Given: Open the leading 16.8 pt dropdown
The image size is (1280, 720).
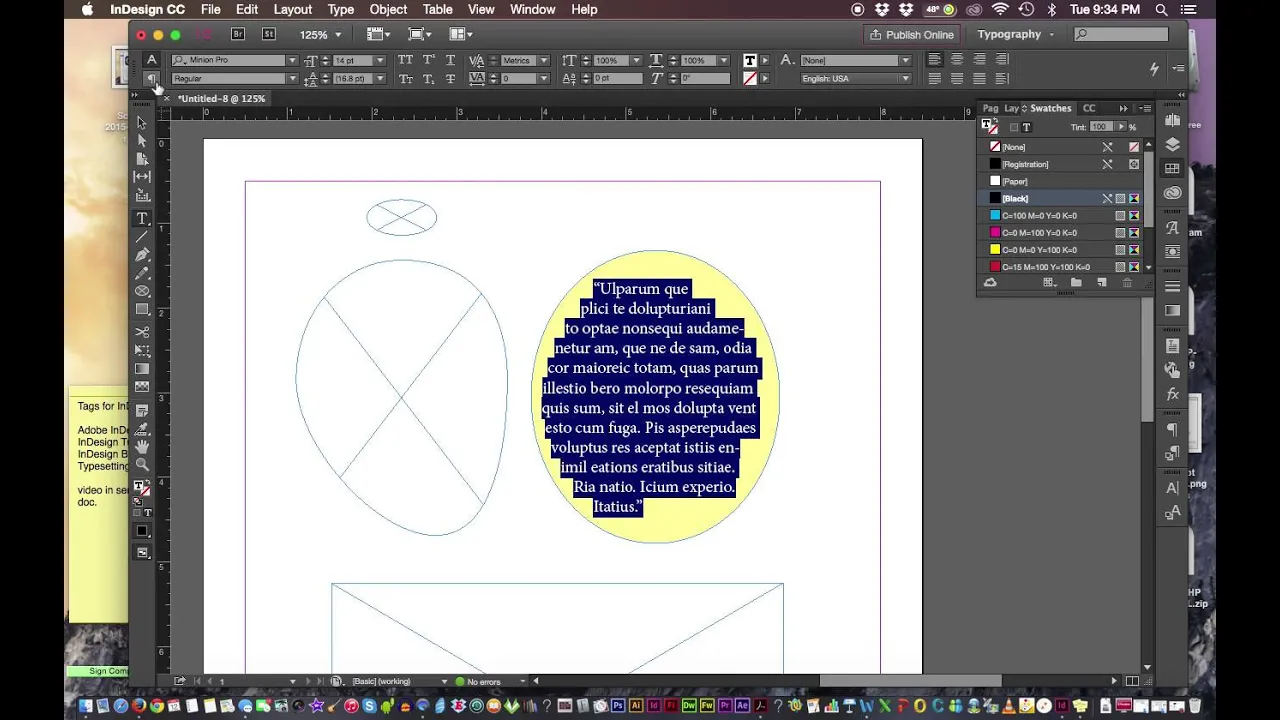Looking at the screenshot, I should [x=380, y=78].
